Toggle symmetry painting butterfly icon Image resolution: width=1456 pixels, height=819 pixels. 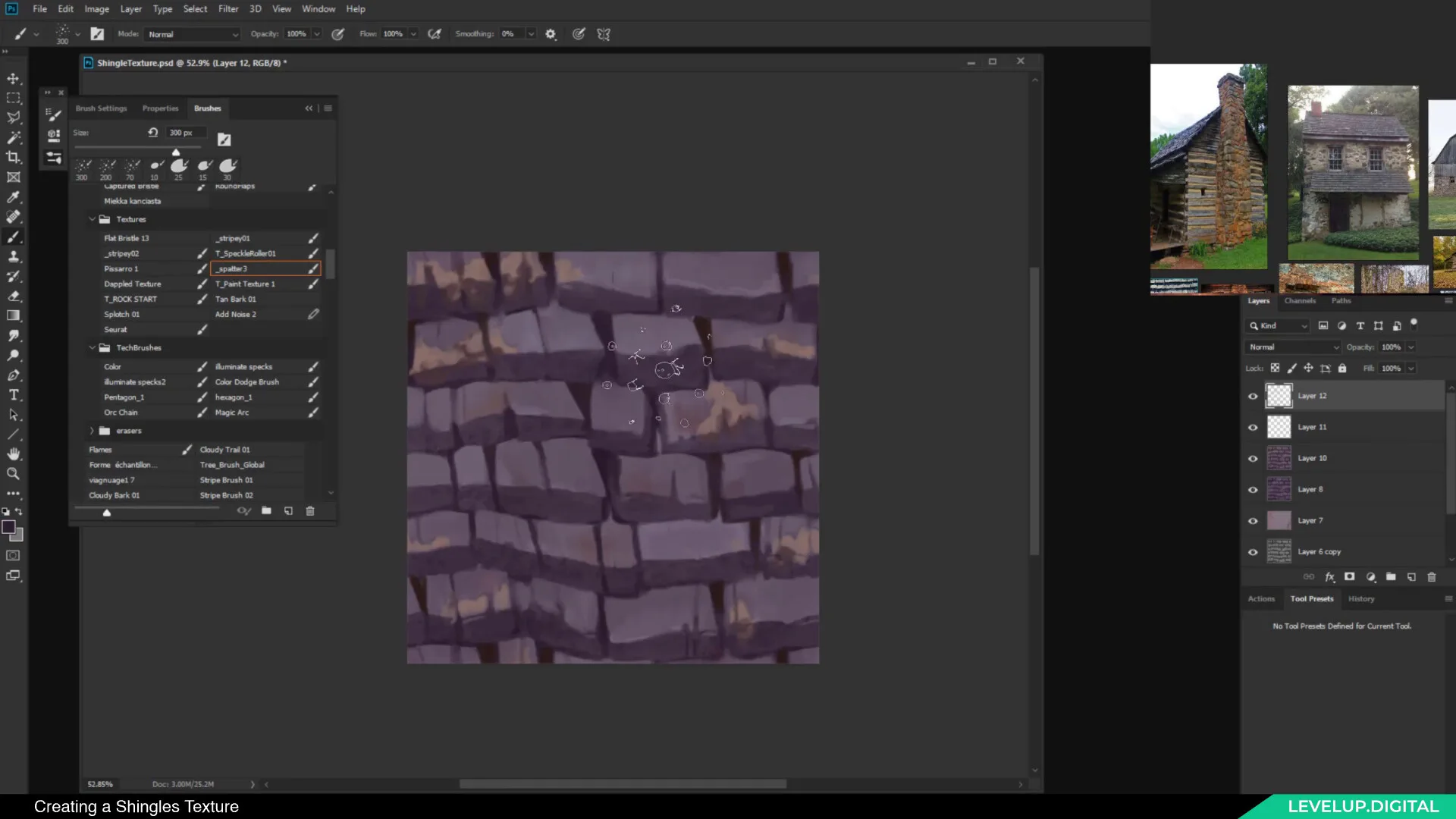pos(604,34)
